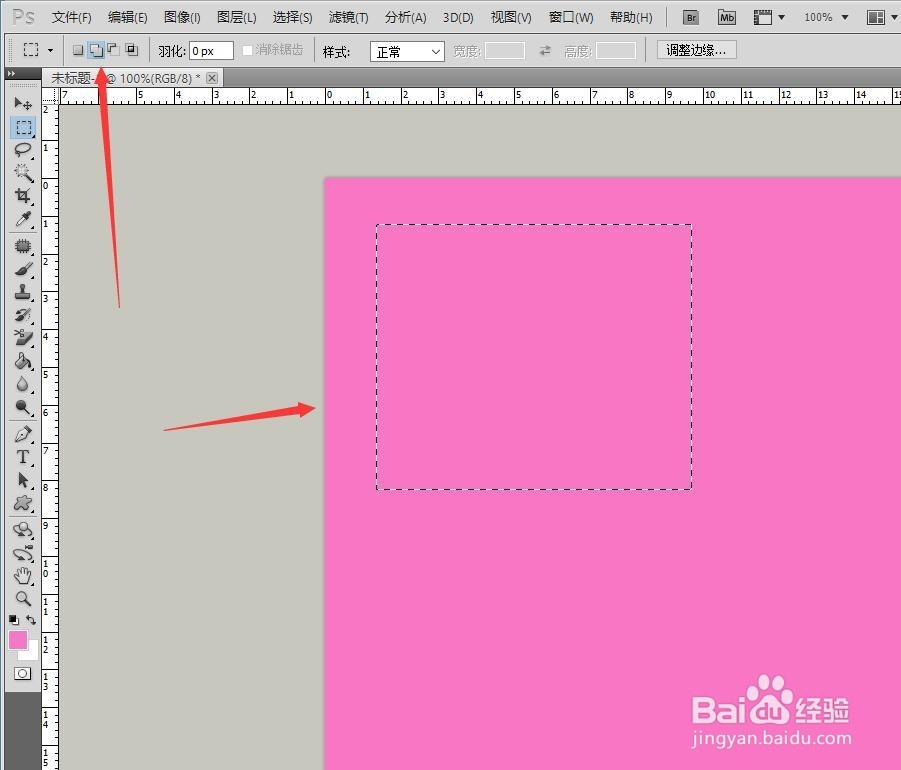This screenshot has width=901, height=770.
Task: Choose Intersect with selection mode
Action: coord(132,50)
